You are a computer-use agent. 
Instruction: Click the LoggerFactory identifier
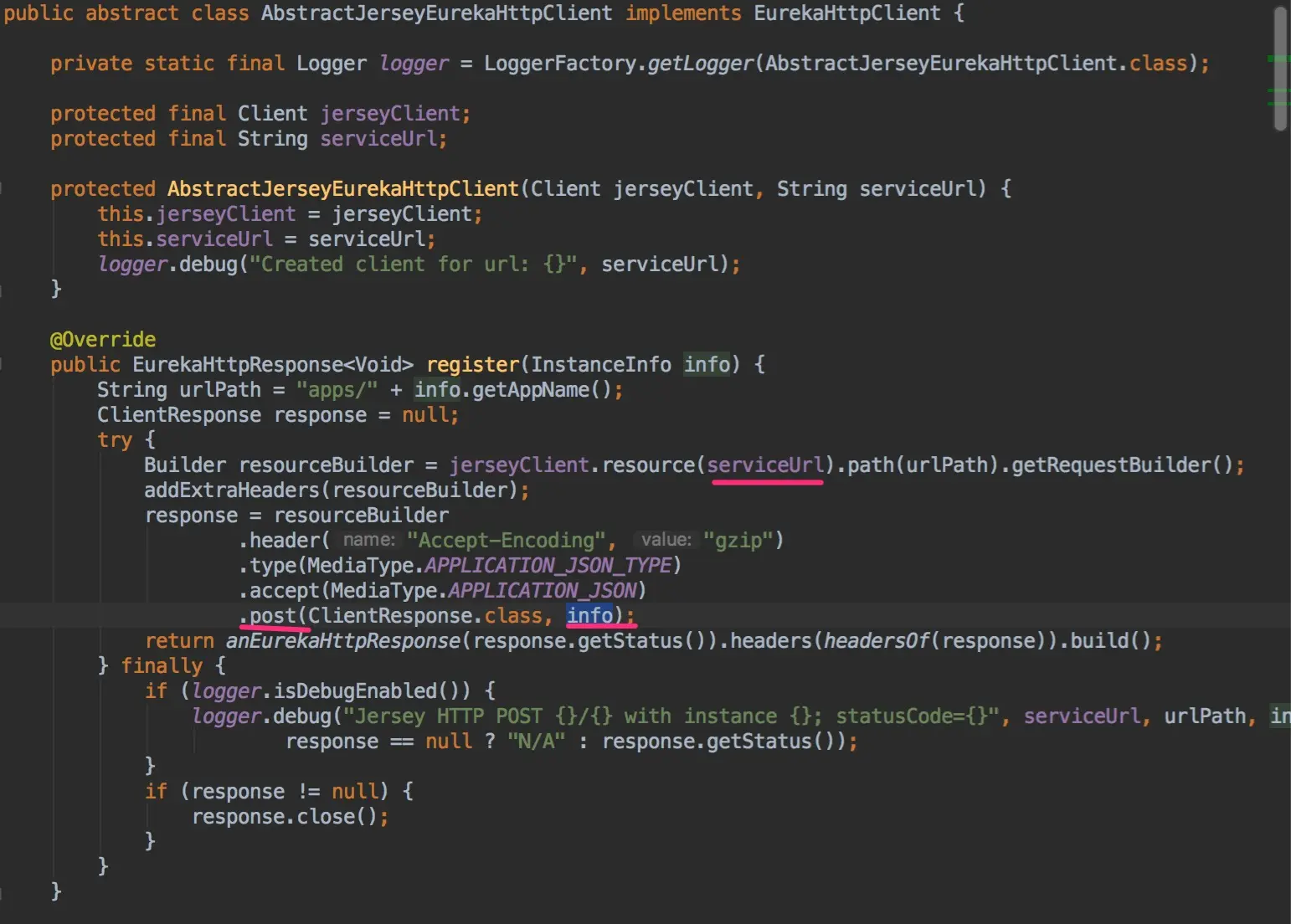click(559, 64)
